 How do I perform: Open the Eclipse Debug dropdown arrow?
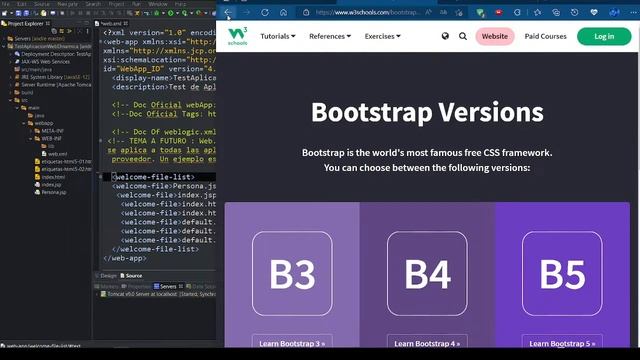163,13
